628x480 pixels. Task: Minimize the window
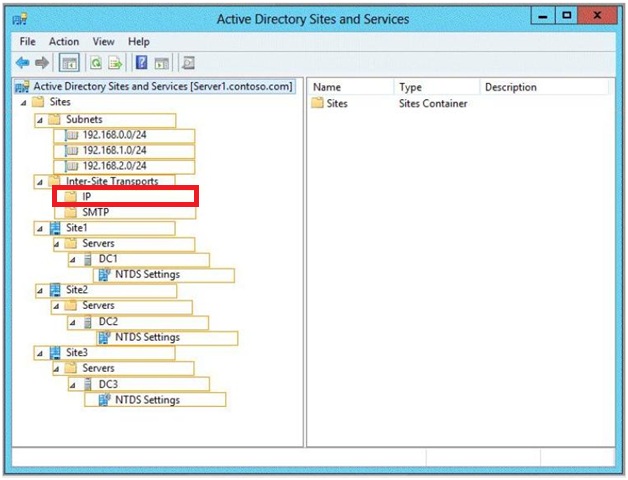point(543,16)
